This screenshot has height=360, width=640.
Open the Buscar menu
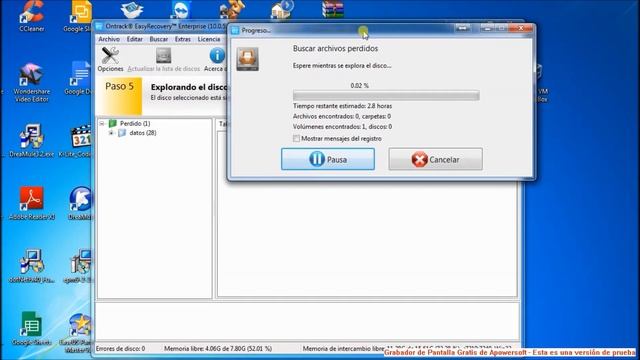pos(159,39)
